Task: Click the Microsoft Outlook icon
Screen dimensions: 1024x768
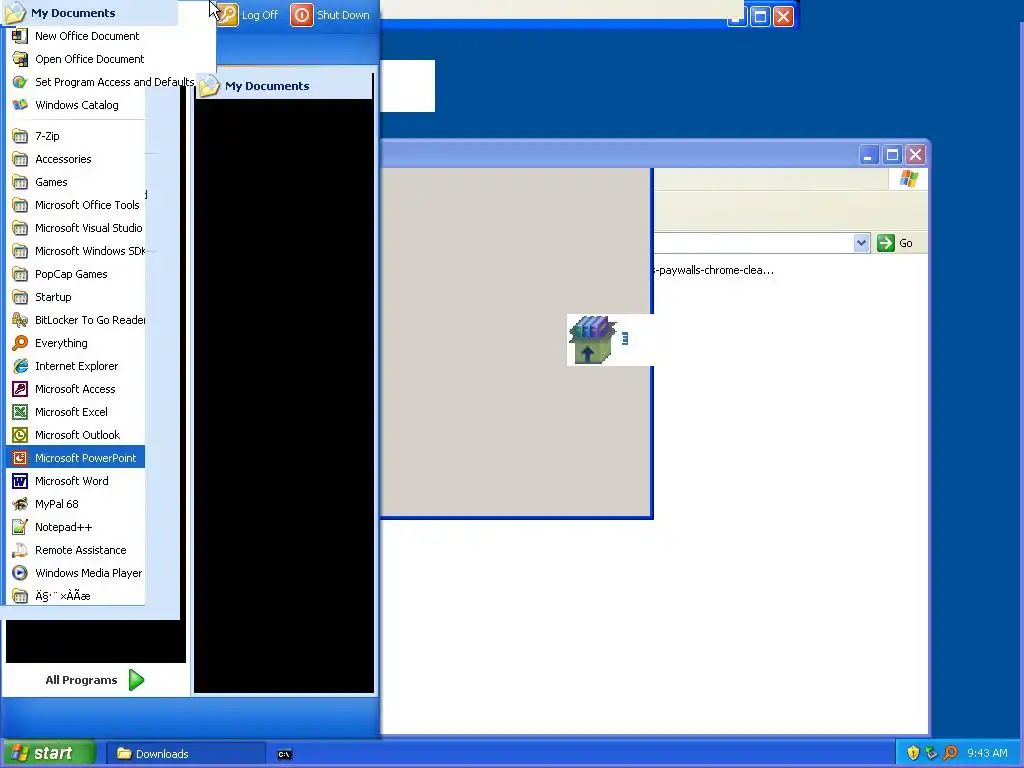Action: click(20, 435)
